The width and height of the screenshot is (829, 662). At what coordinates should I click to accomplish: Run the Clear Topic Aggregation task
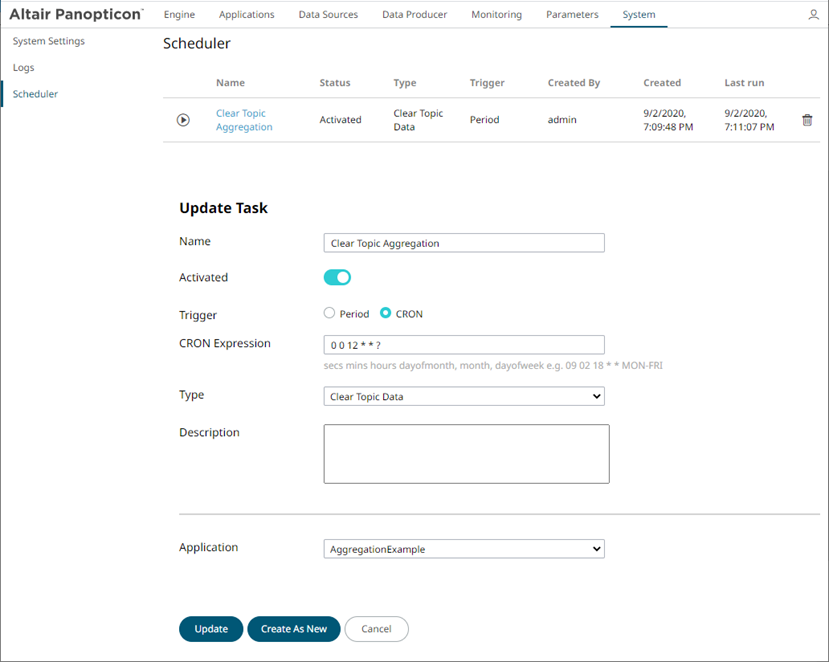click(183, 120)
